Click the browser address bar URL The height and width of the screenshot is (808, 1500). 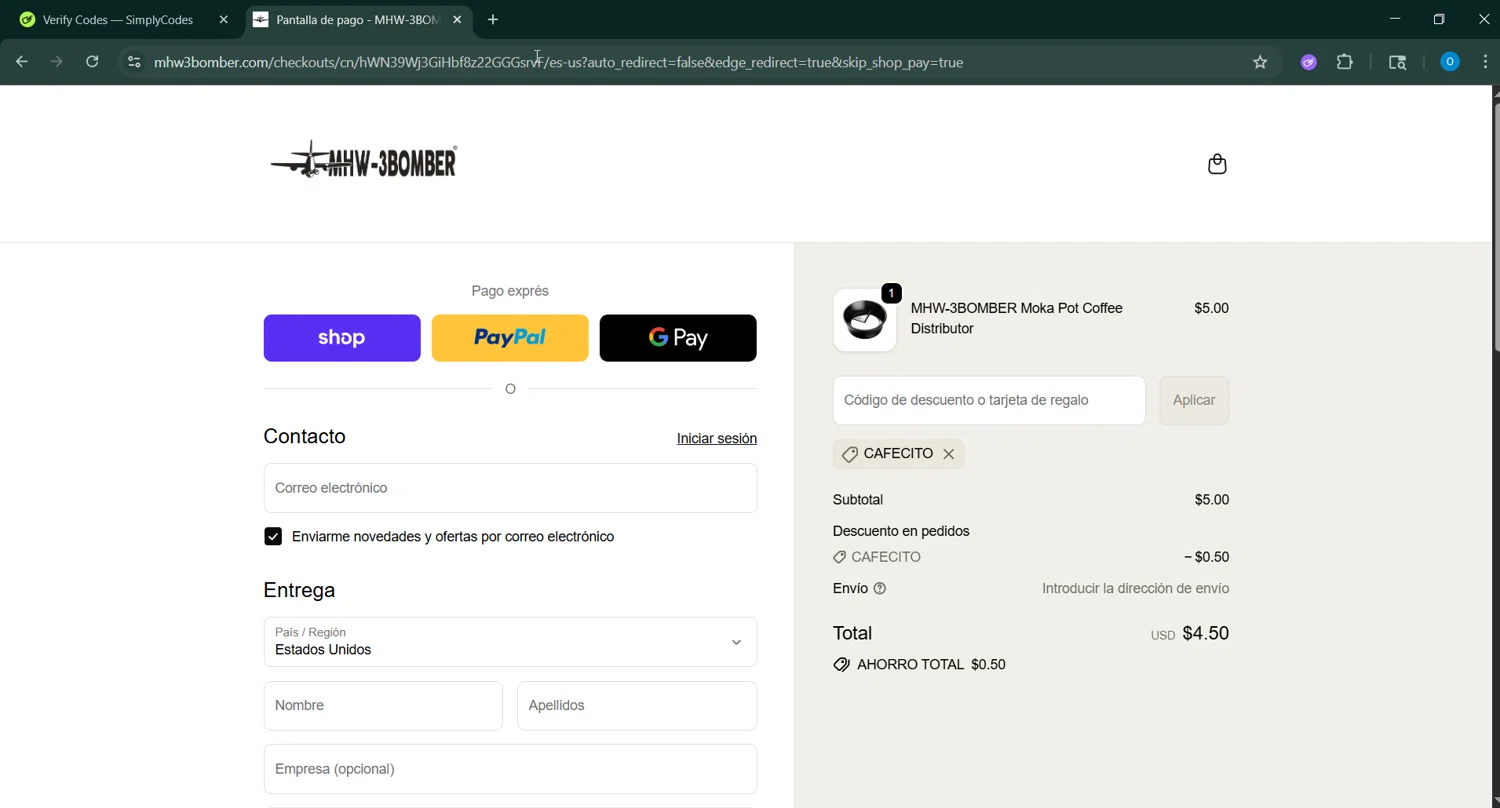[x=558, y=62]
